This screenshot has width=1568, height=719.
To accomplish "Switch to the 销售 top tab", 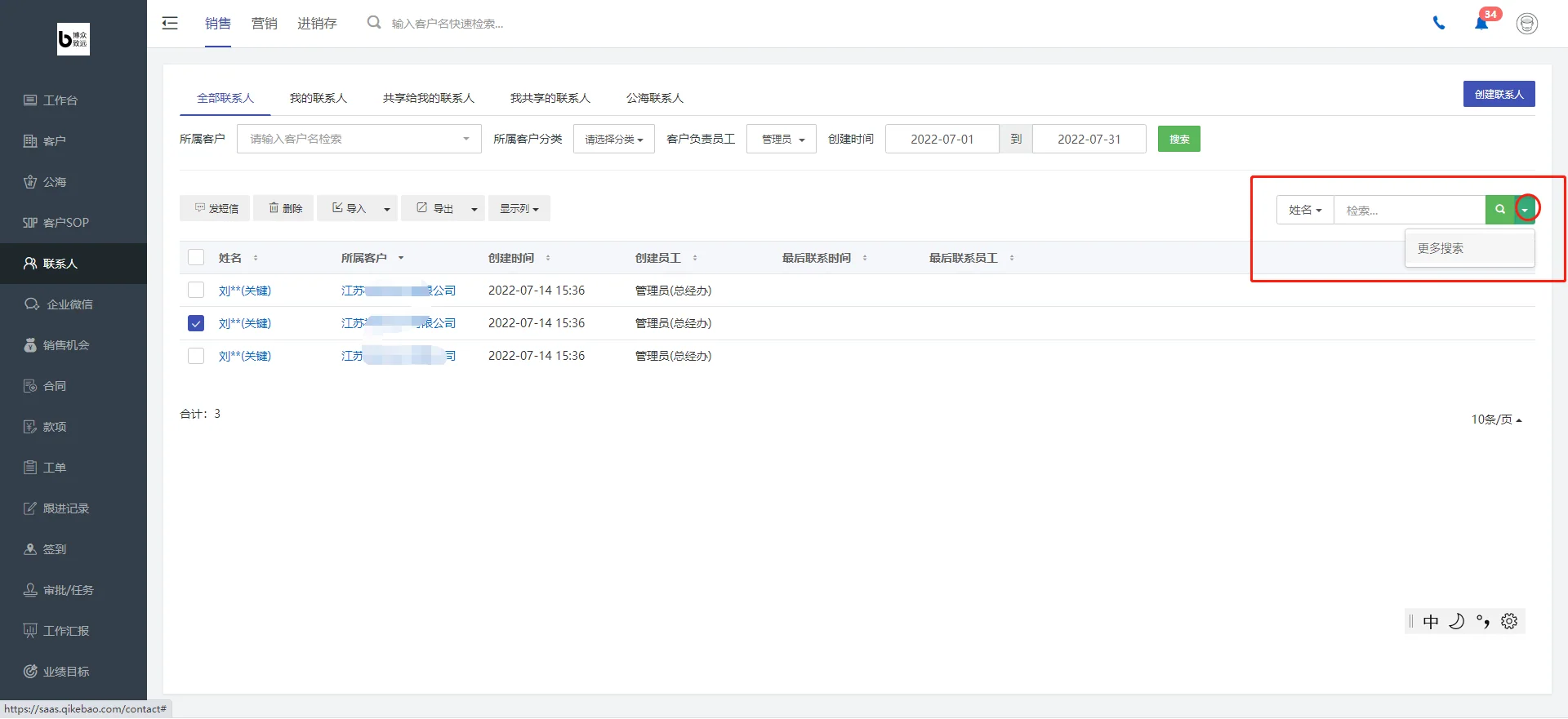I will [x=218, y=23].
